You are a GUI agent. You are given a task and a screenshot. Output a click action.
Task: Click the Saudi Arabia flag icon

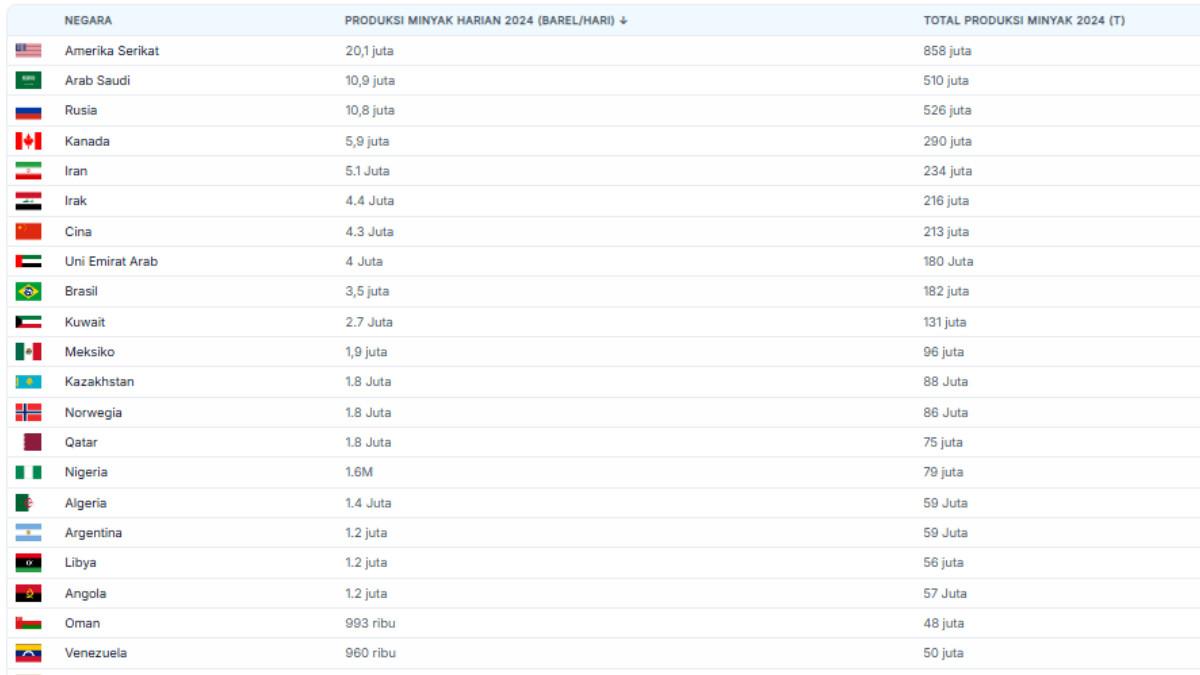pyautogui.click(x=28, y=80)
